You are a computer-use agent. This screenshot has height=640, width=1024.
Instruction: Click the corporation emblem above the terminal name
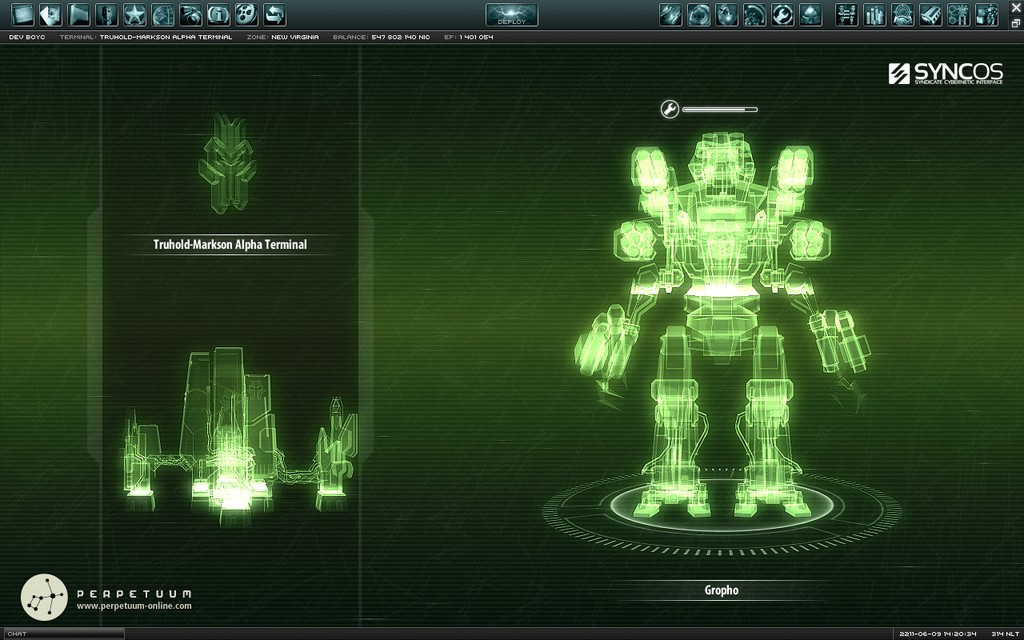[227, 163]
